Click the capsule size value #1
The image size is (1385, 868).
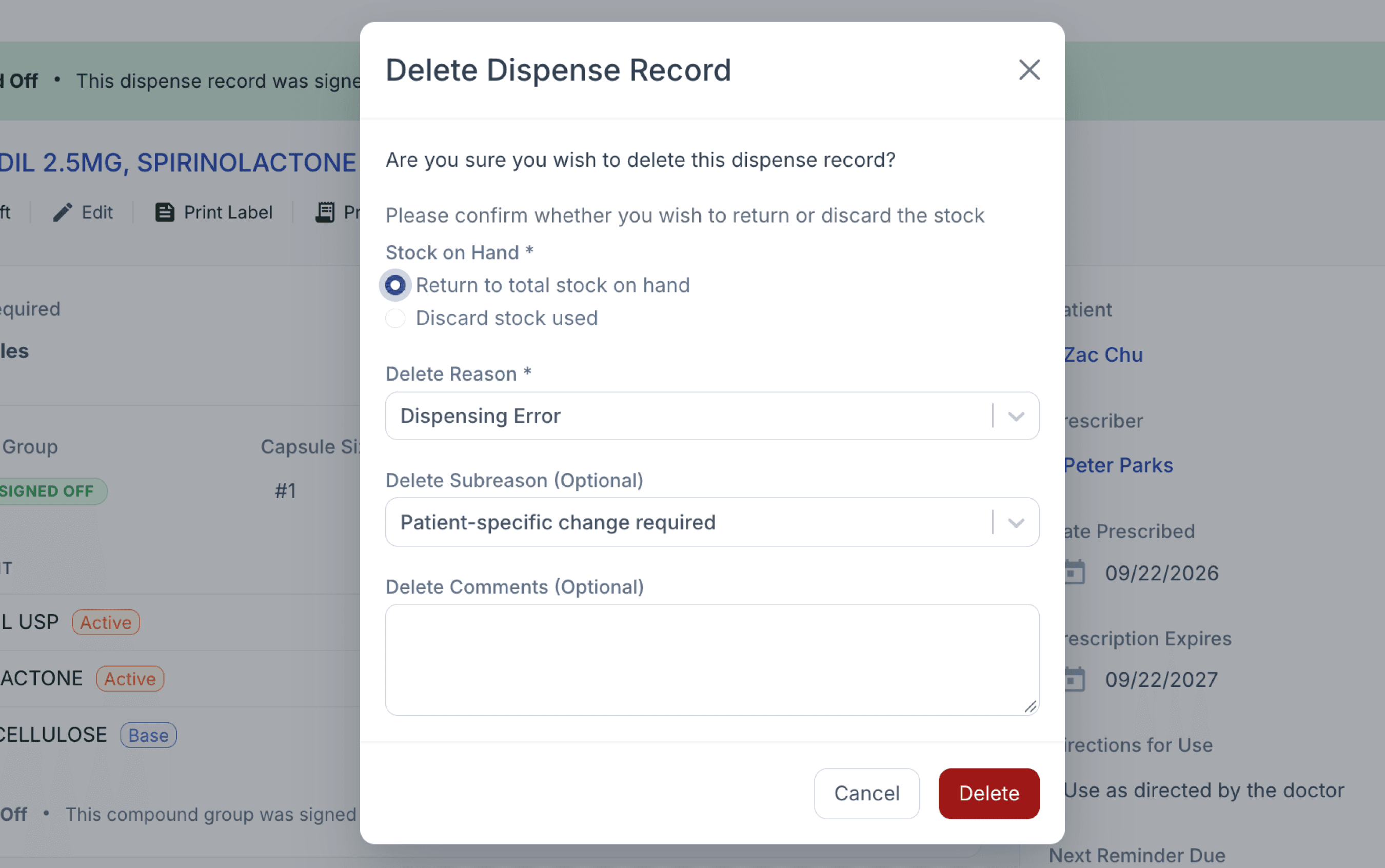(285, 491)
